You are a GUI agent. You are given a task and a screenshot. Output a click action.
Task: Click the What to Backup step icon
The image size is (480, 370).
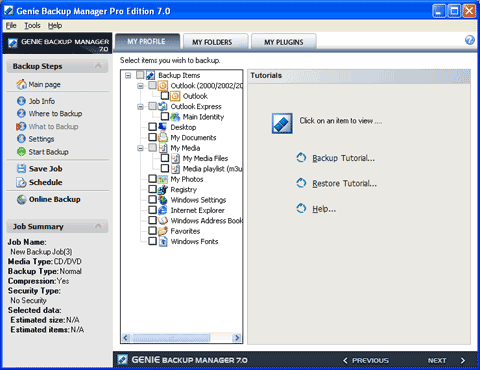21,126
